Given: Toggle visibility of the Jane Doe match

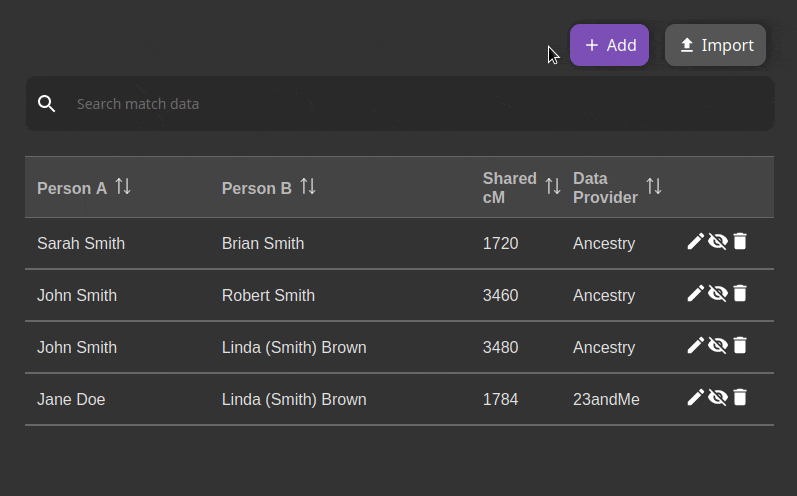Looking at the screenshot, I should [x=718, y=397].
